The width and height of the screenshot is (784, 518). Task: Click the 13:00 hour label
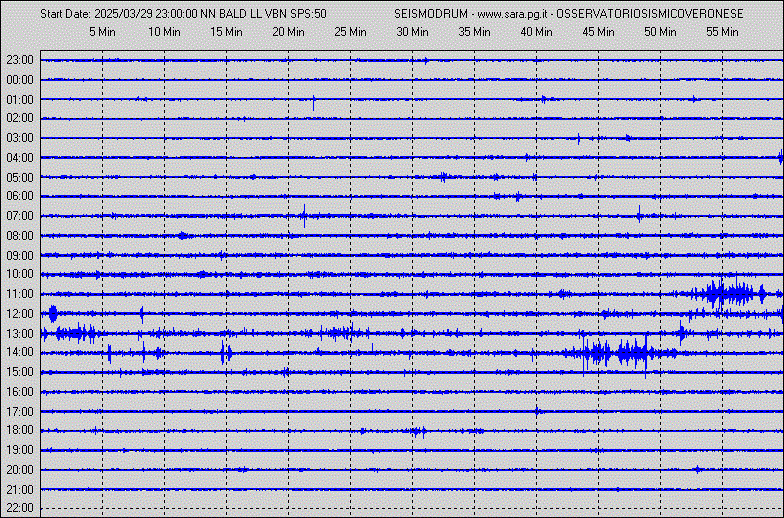point(20,334)
